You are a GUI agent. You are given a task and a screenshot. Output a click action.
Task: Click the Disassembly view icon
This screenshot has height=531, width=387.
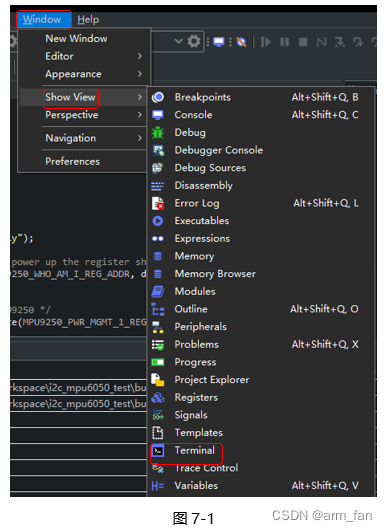point(157,186)
